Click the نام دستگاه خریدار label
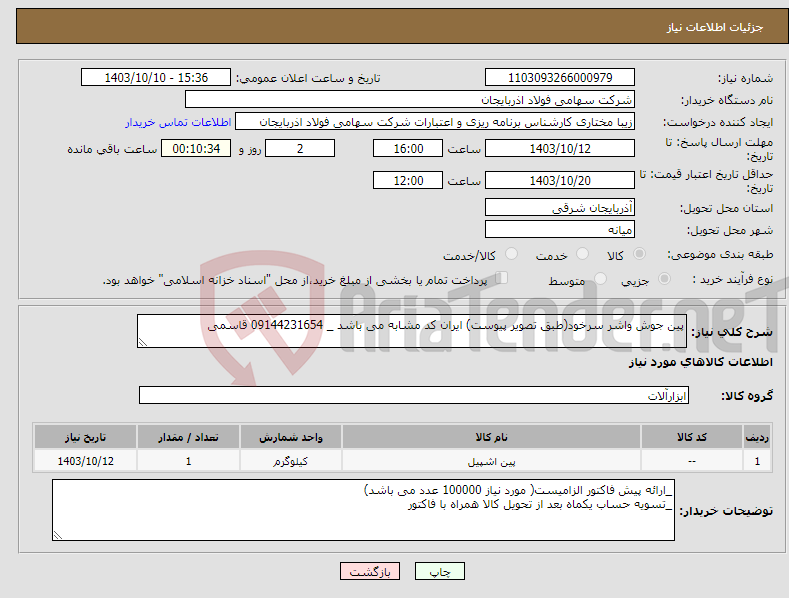 tap(727, 100)
